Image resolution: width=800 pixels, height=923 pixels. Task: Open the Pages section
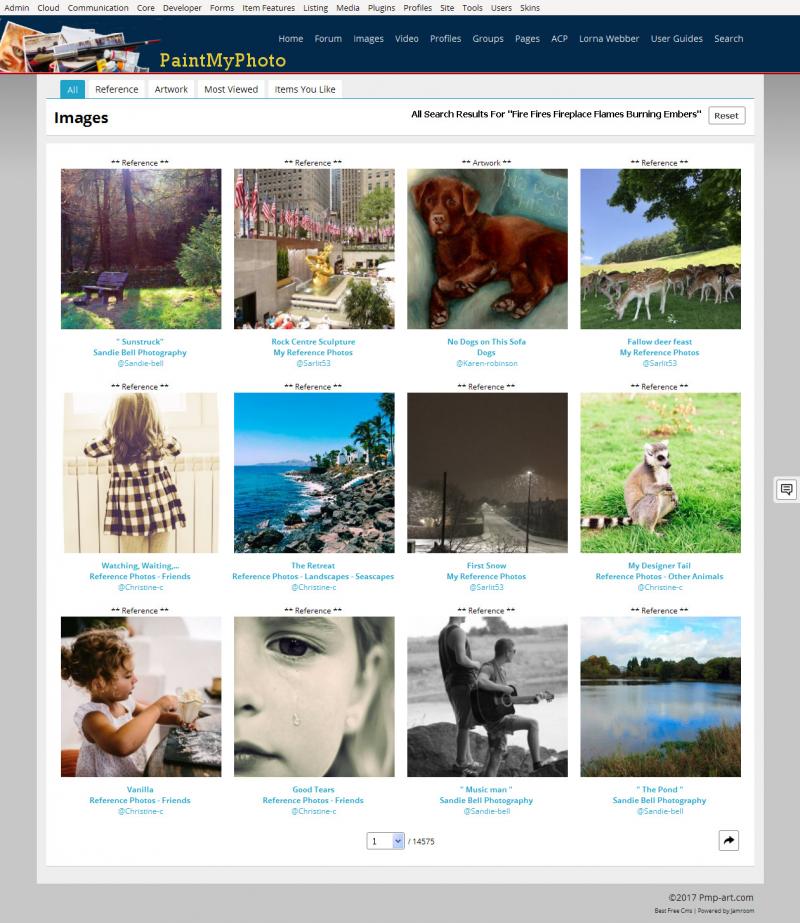point(527,38)
